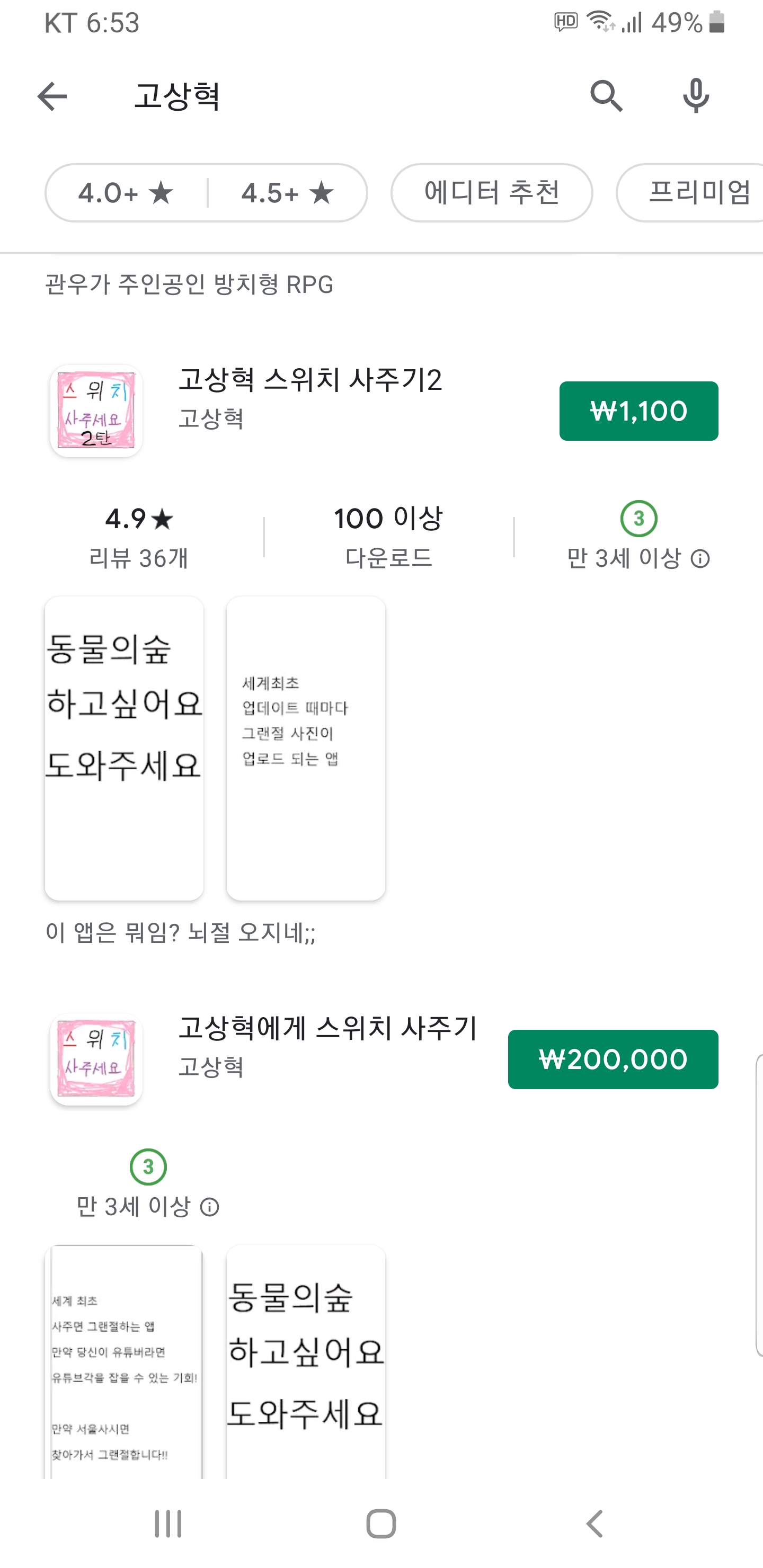Tap info icon next to second 만 3세 이상

pyautogui.click(x=209, y=1207)
